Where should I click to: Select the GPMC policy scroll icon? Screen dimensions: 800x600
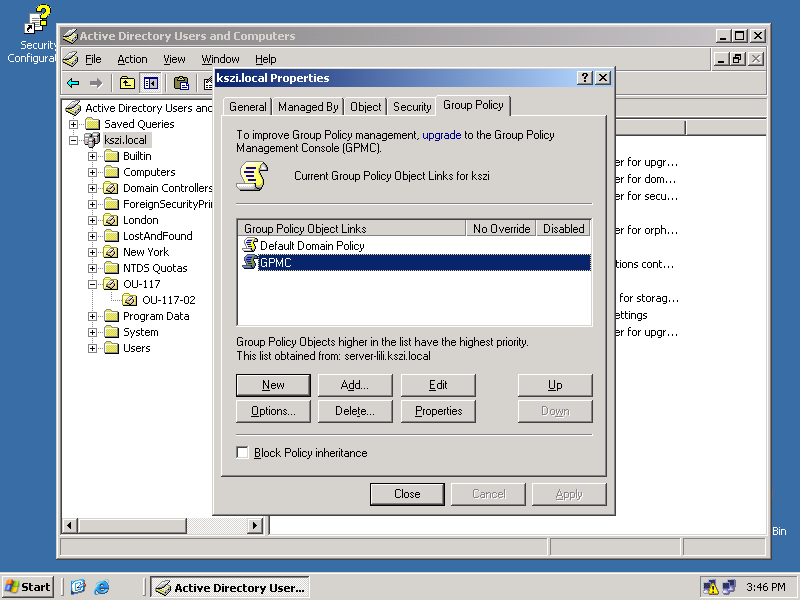[x=250, y=262]
